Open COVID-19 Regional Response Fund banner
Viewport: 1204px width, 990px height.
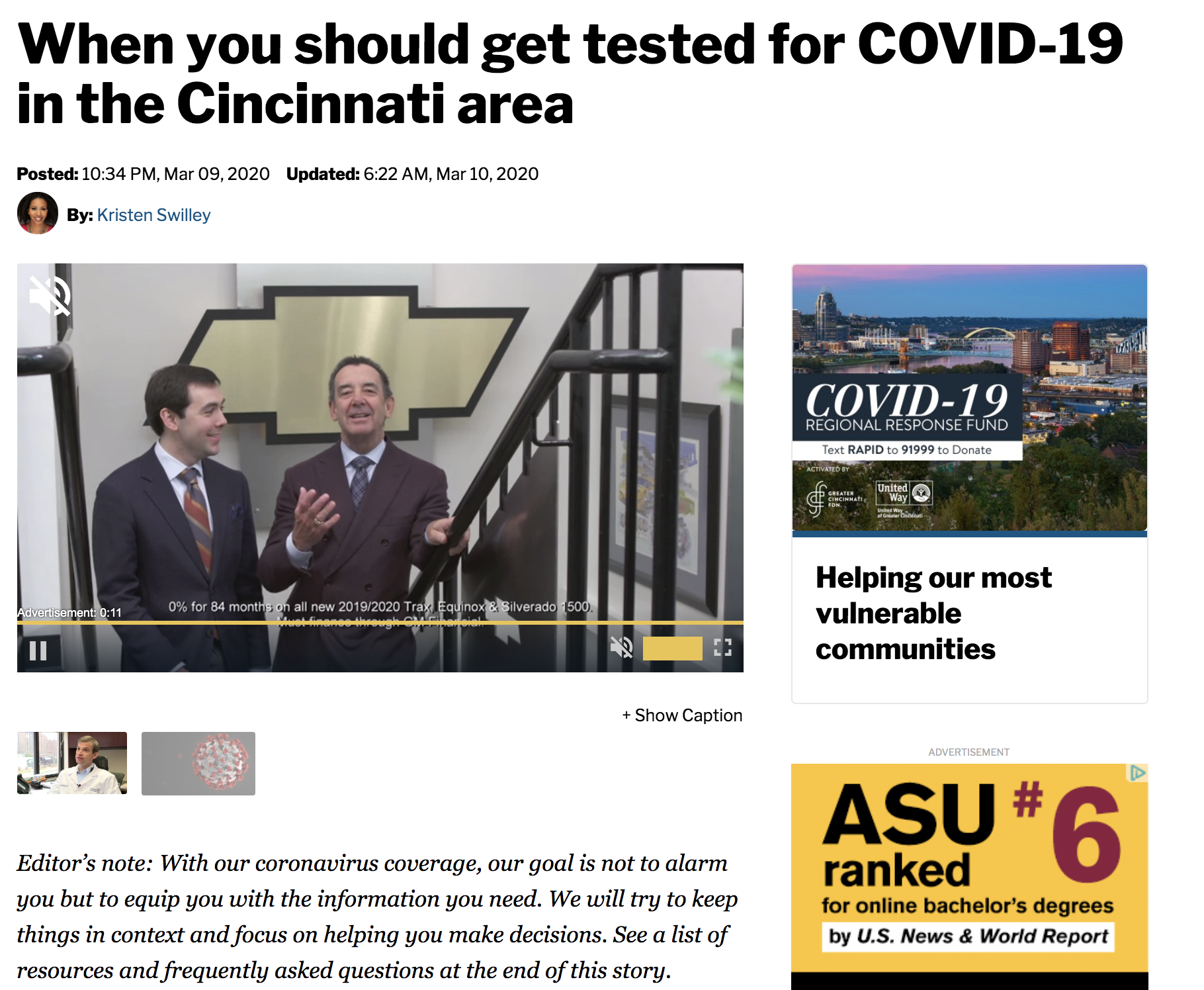[x=969, y=397]
